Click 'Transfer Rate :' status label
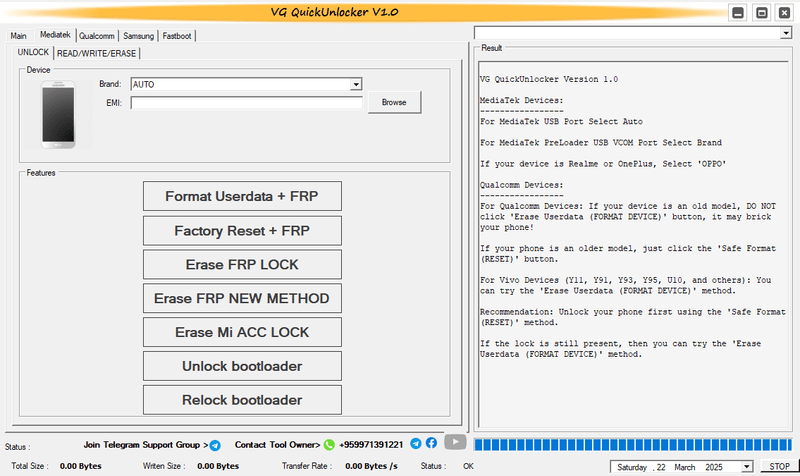 point(307,466)
